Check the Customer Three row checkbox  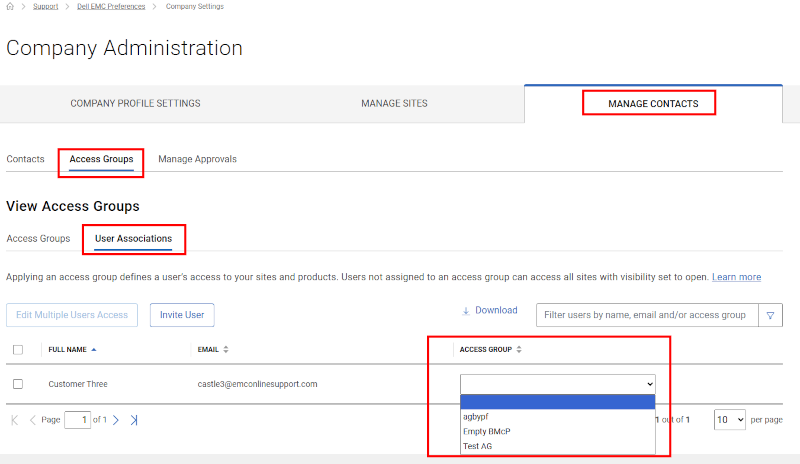[18, 384]
